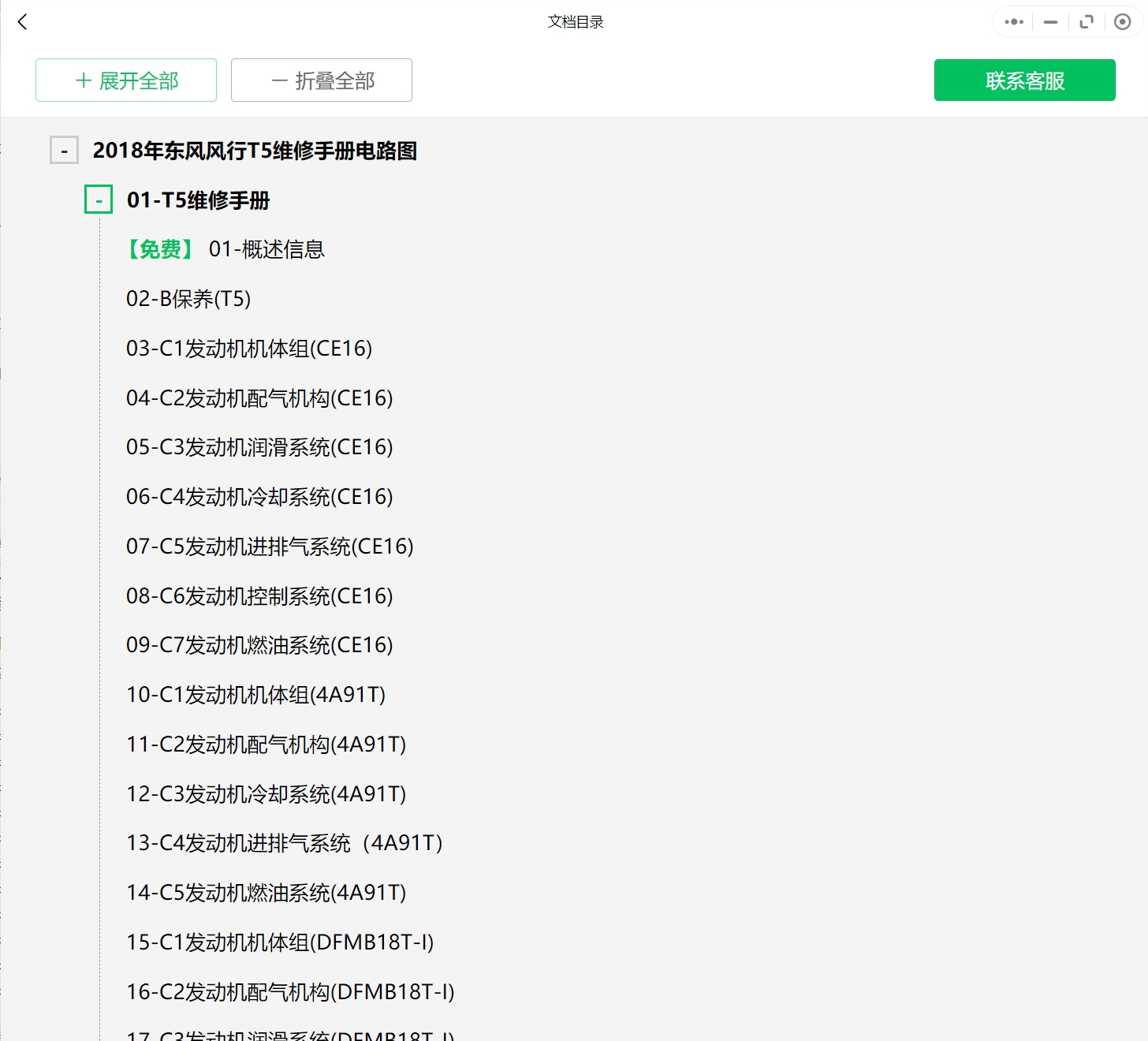Click 展开全部 to expand all chapters
The height and width of the screenshot is (1041, 1148).
click(125, 80)
